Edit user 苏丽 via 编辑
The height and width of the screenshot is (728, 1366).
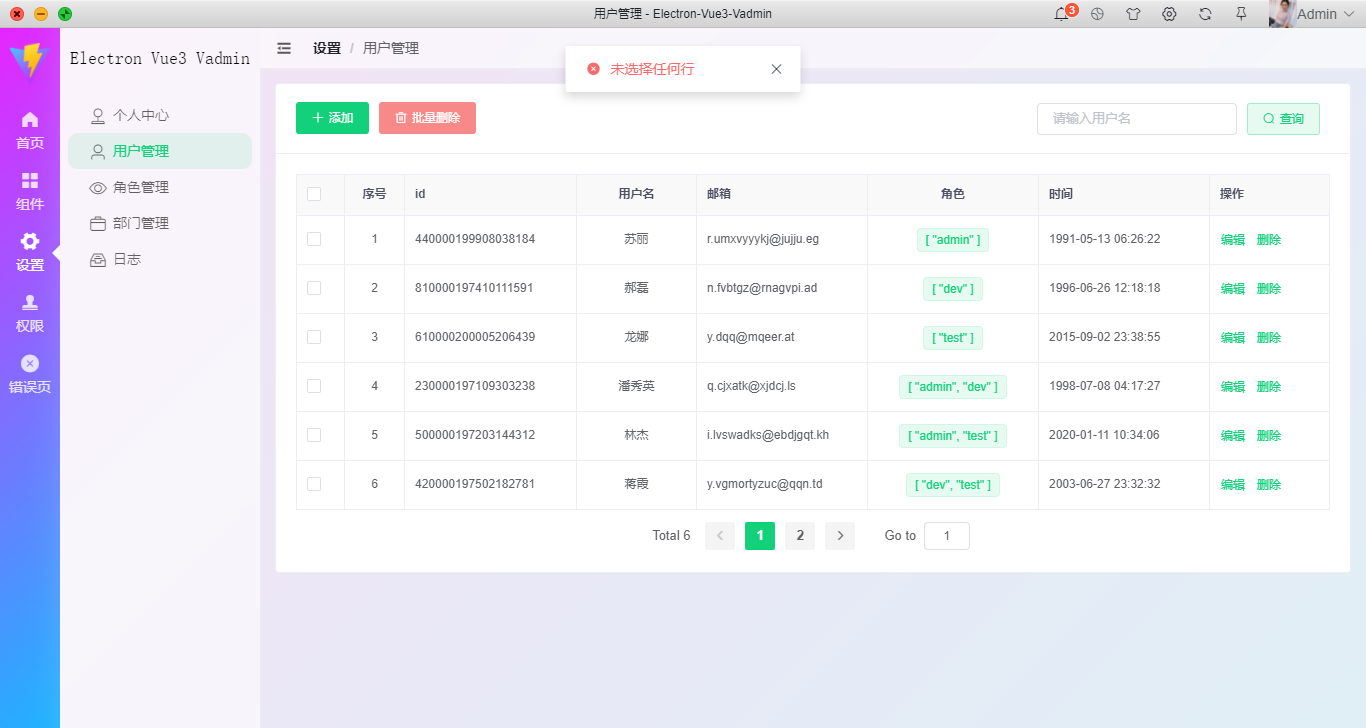pos(1233,240)
